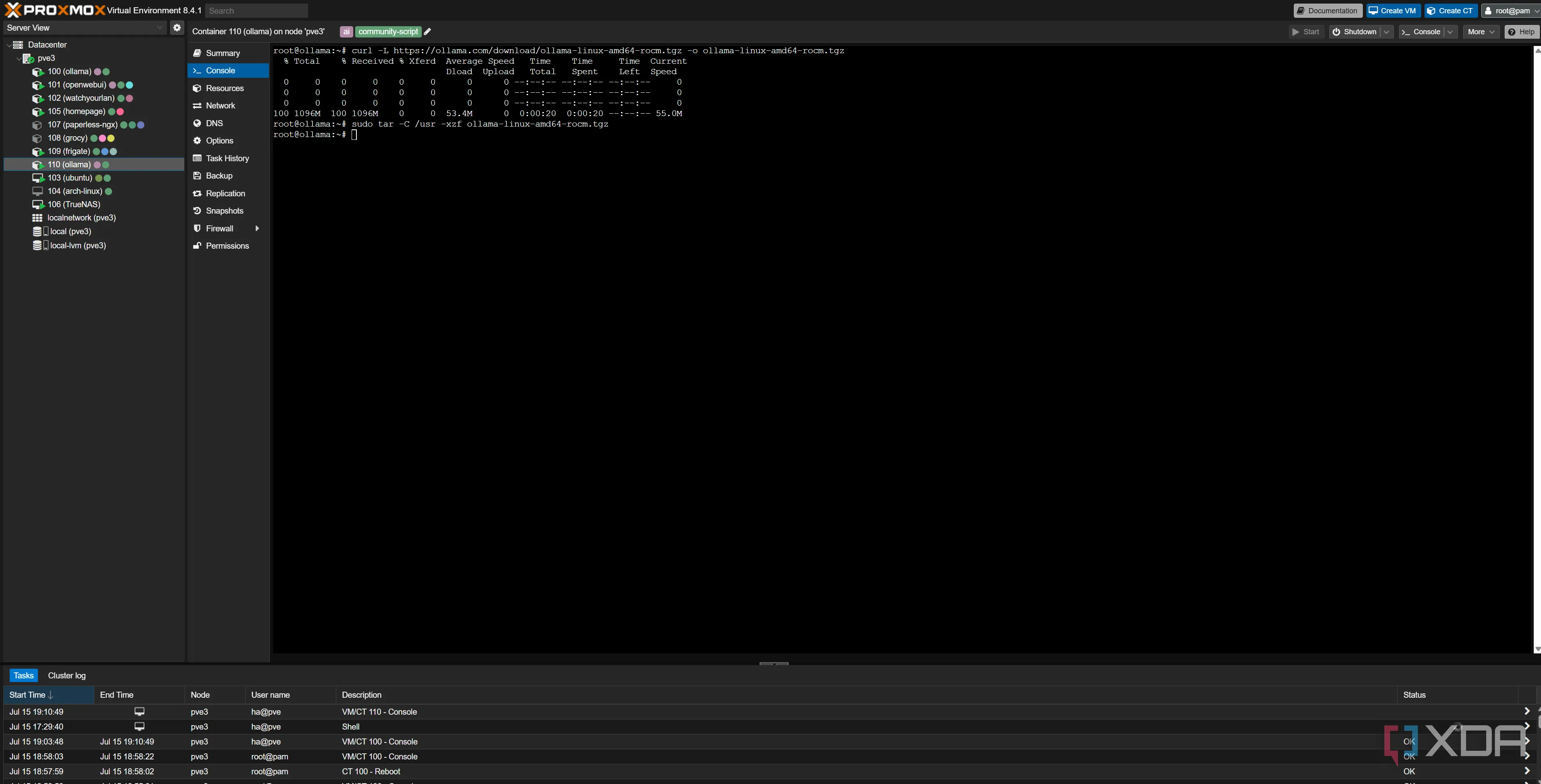Click the running monitor icon in Shell task row
The image size is (1541, 784).
coord(140,727)
